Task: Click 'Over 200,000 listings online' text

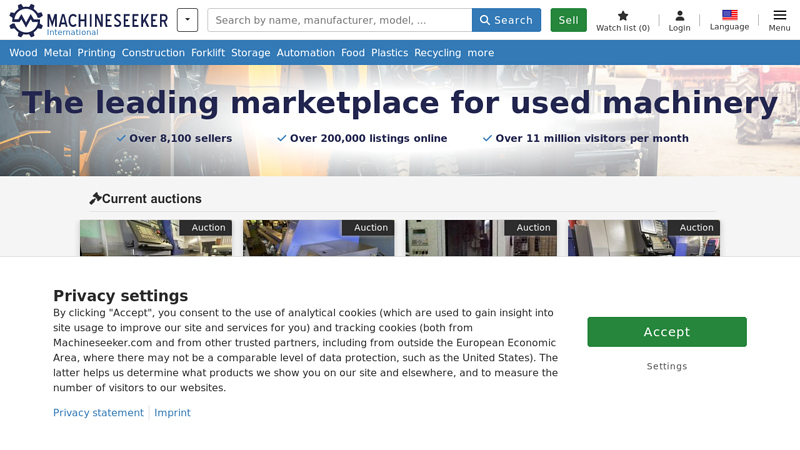Action: click(368, 138)
